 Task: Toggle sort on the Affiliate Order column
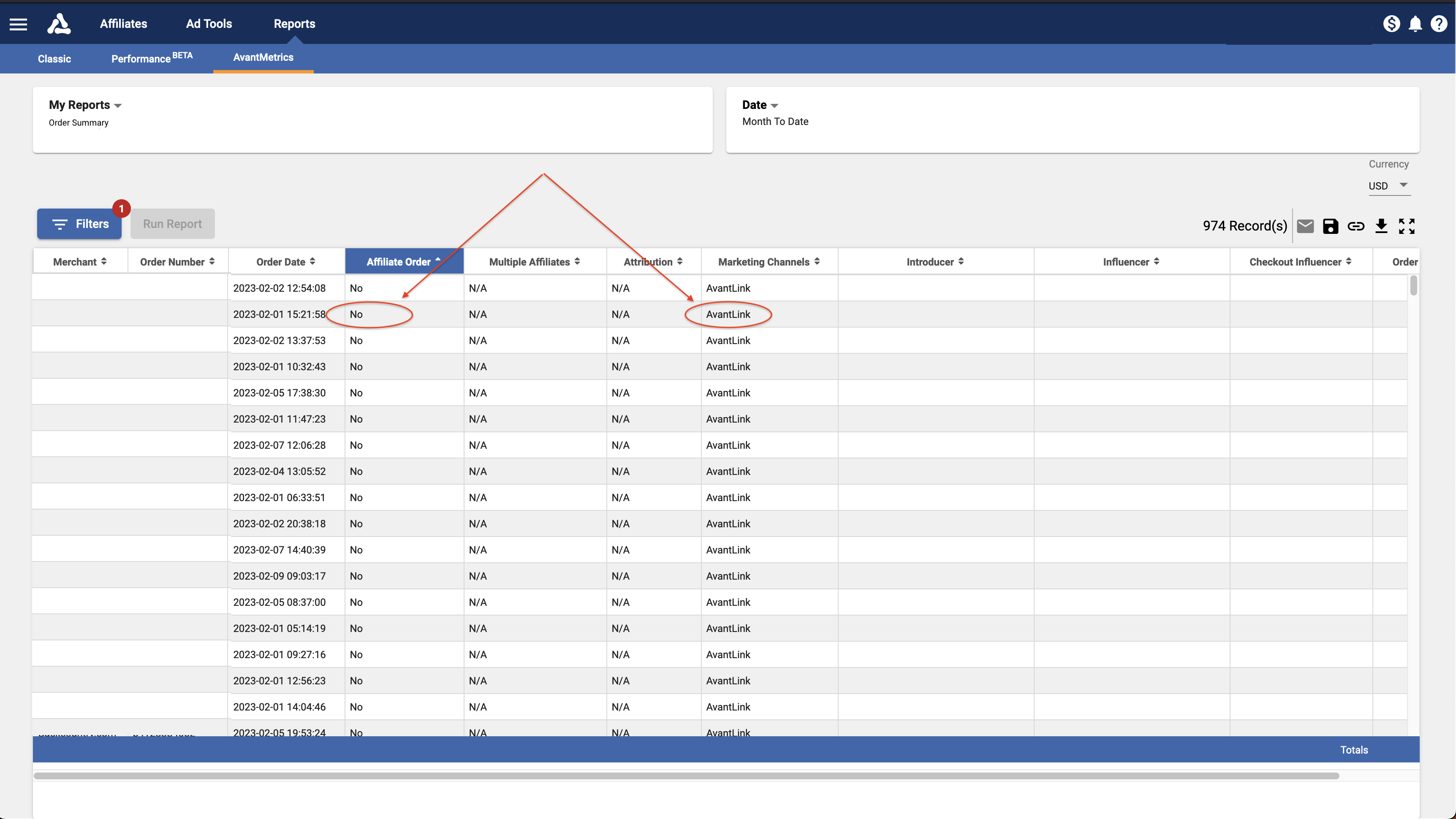point(404,261)
